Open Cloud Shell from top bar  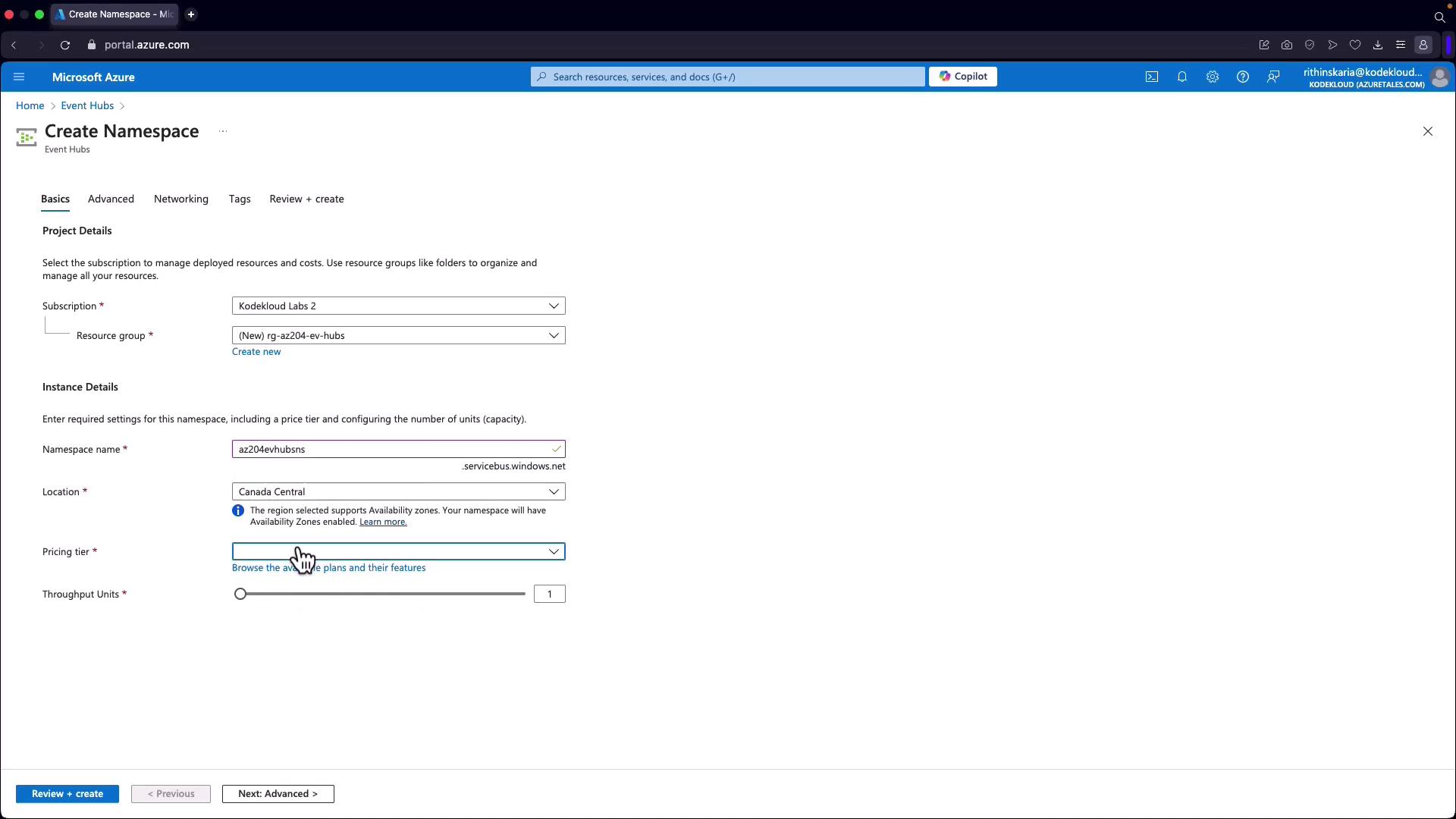pyautogui.click(x=1152, y=77)
